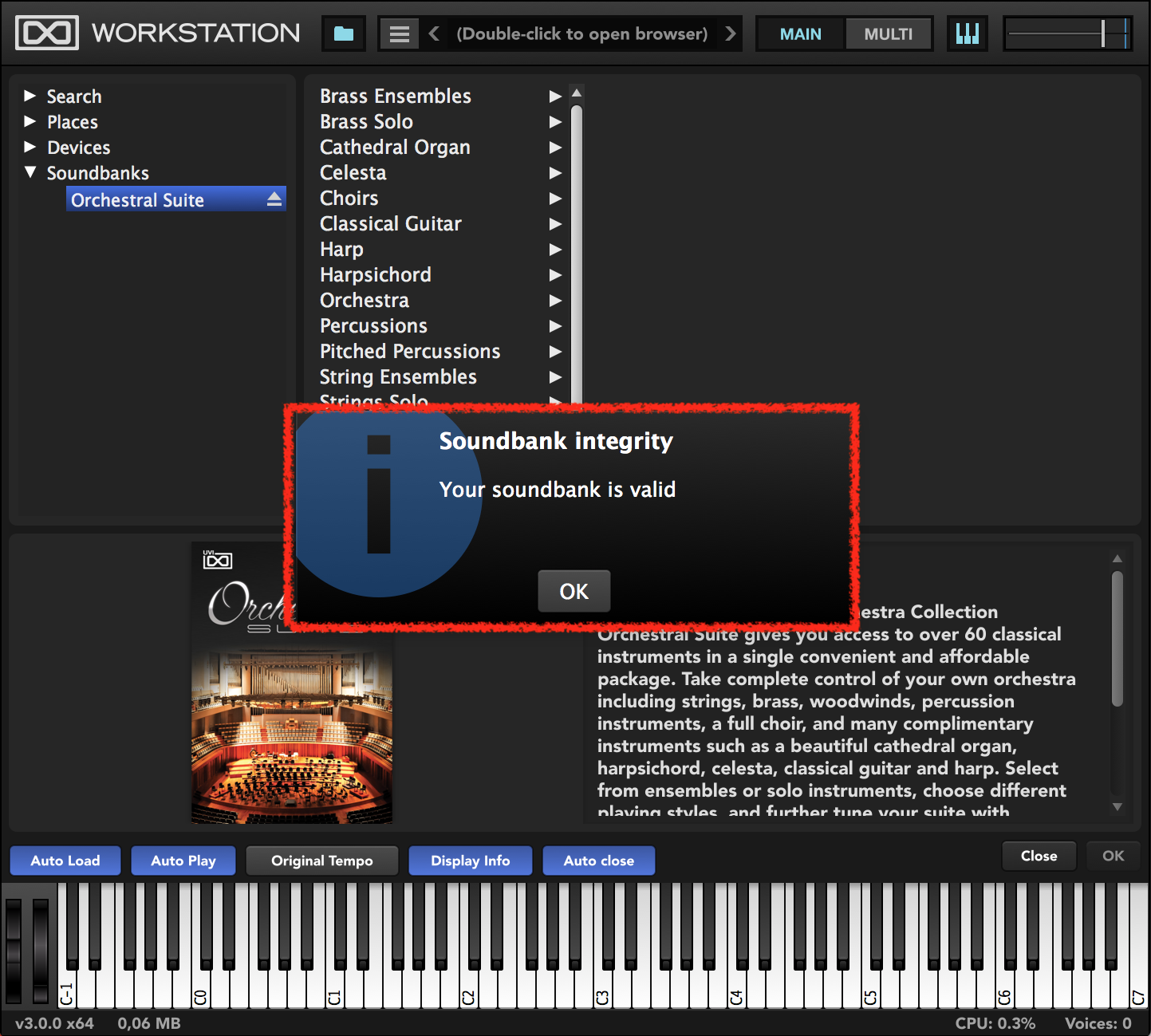
Task: Click the description panel scrollbar thumb
Action: tap(1117, 638)
